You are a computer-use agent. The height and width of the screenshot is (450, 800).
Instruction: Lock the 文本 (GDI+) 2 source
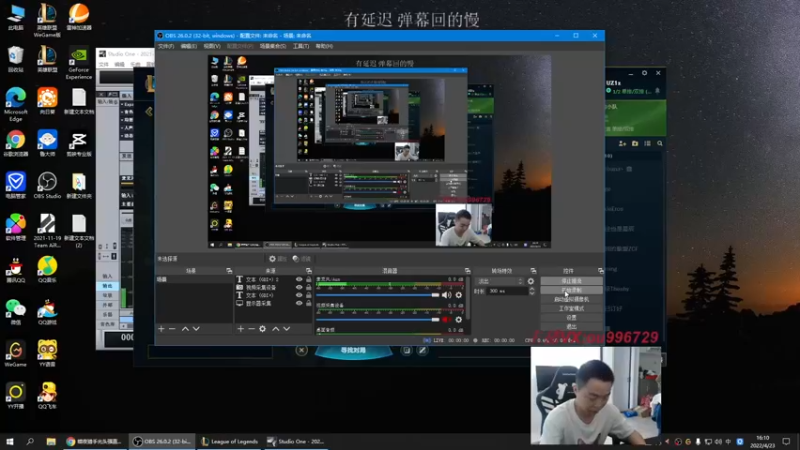(309, 280)
